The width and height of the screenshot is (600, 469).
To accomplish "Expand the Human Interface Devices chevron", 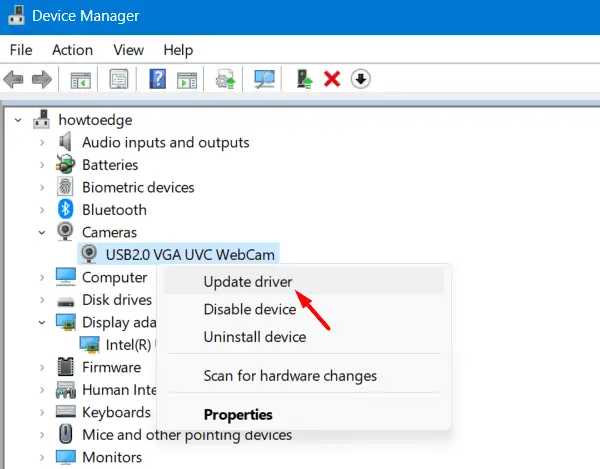I will pos(42,390).
